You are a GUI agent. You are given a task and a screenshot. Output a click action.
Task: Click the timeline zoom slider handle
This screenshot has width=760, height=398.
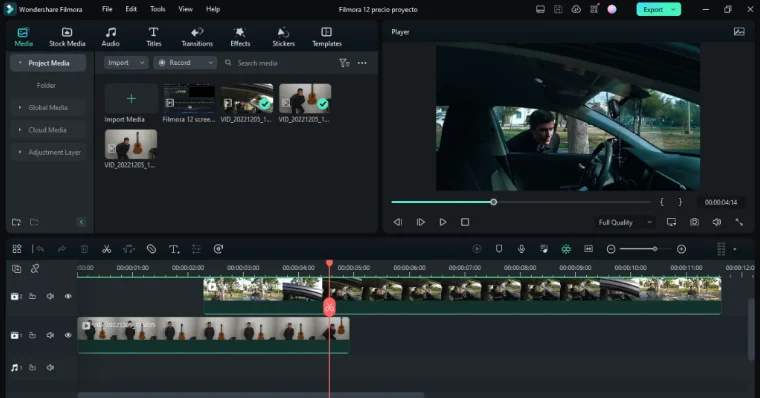click(655, 249)
